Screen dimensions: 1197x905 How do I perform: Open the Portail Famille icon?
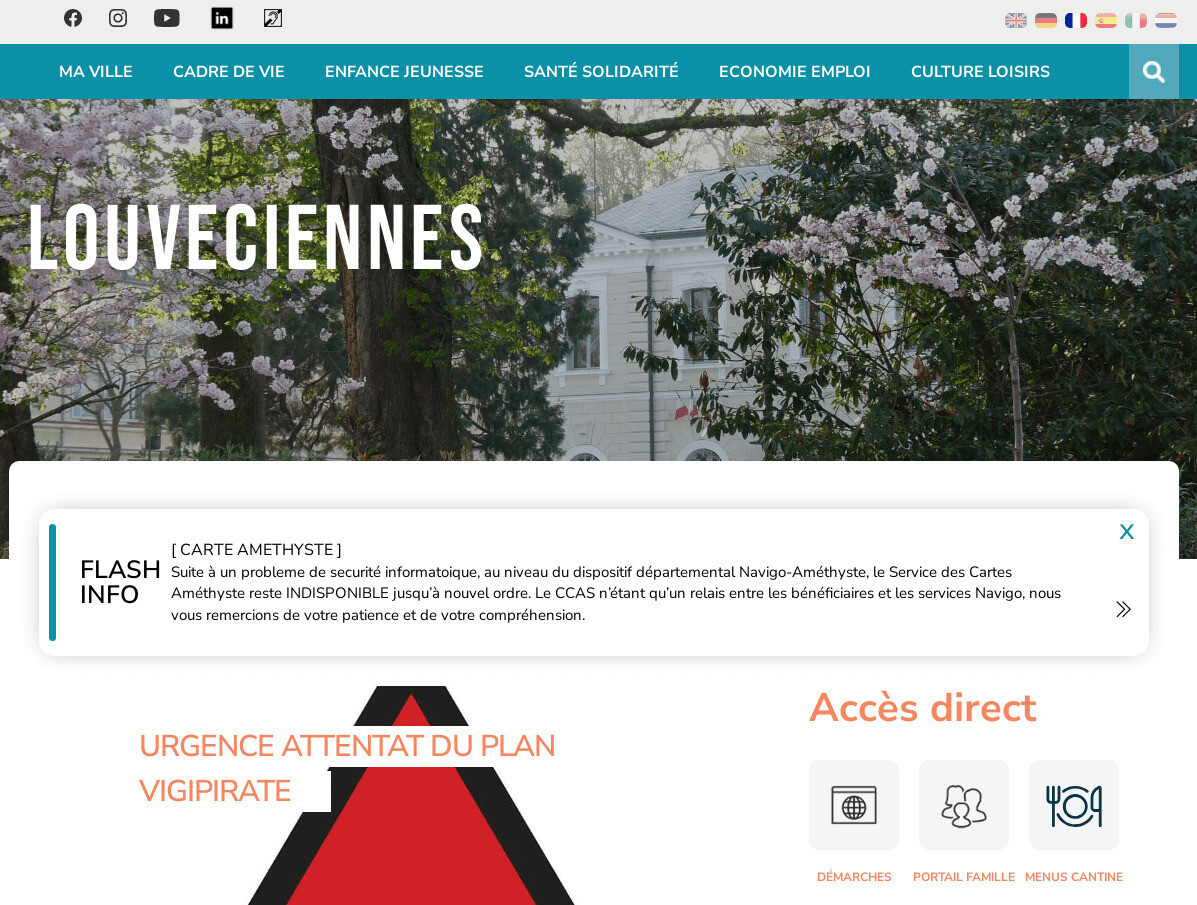pos(963,805)
